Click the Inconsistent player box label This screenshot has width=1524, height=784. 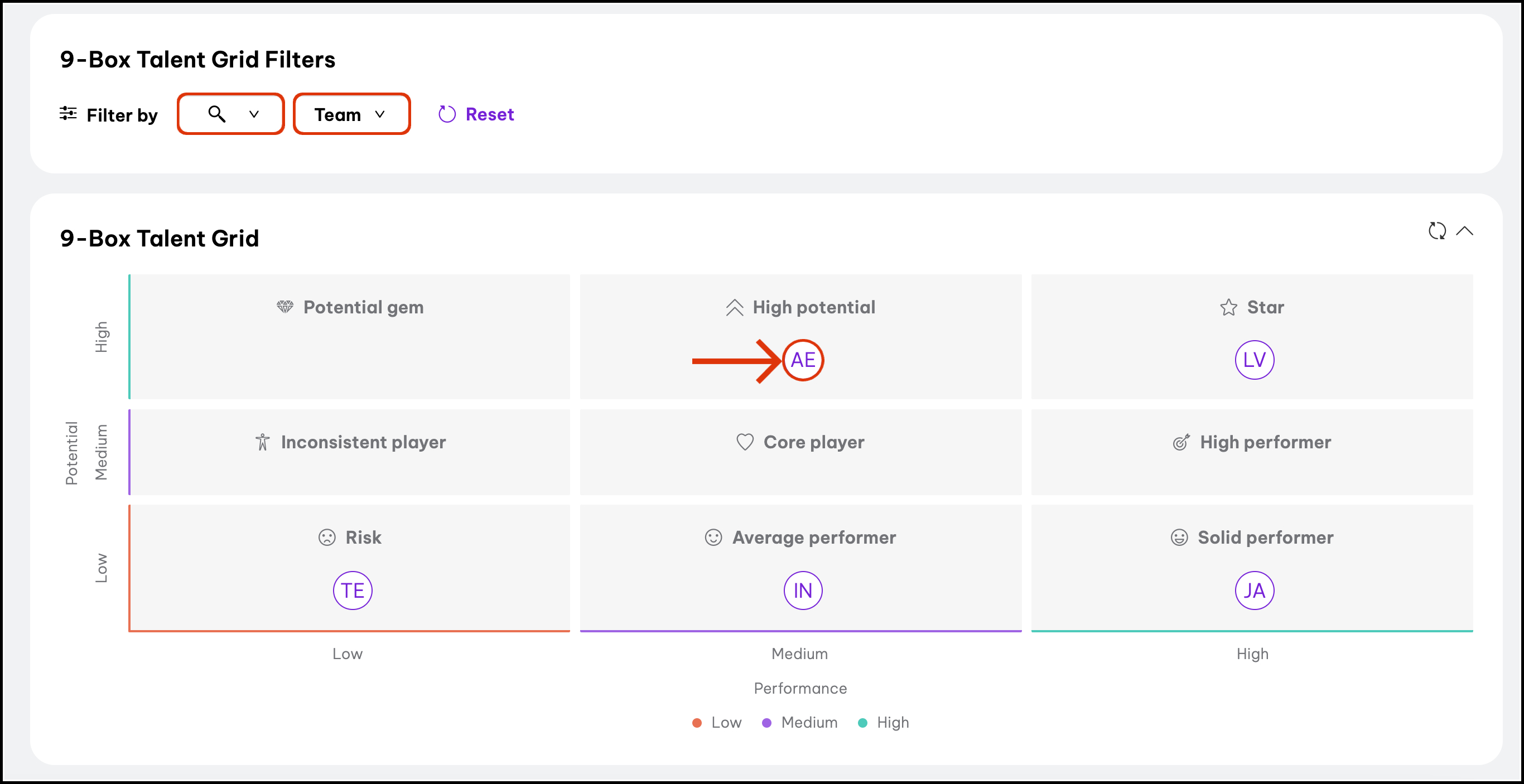coord(363,442)
